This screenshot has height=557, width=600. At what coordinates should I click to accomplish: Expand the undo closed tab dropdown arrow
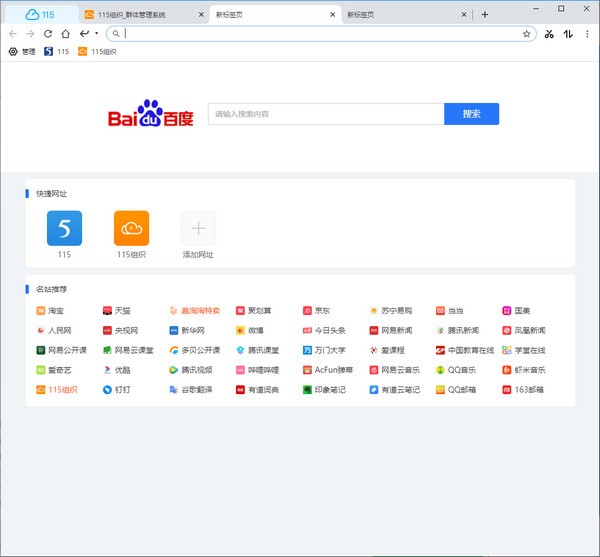[96, 33]
